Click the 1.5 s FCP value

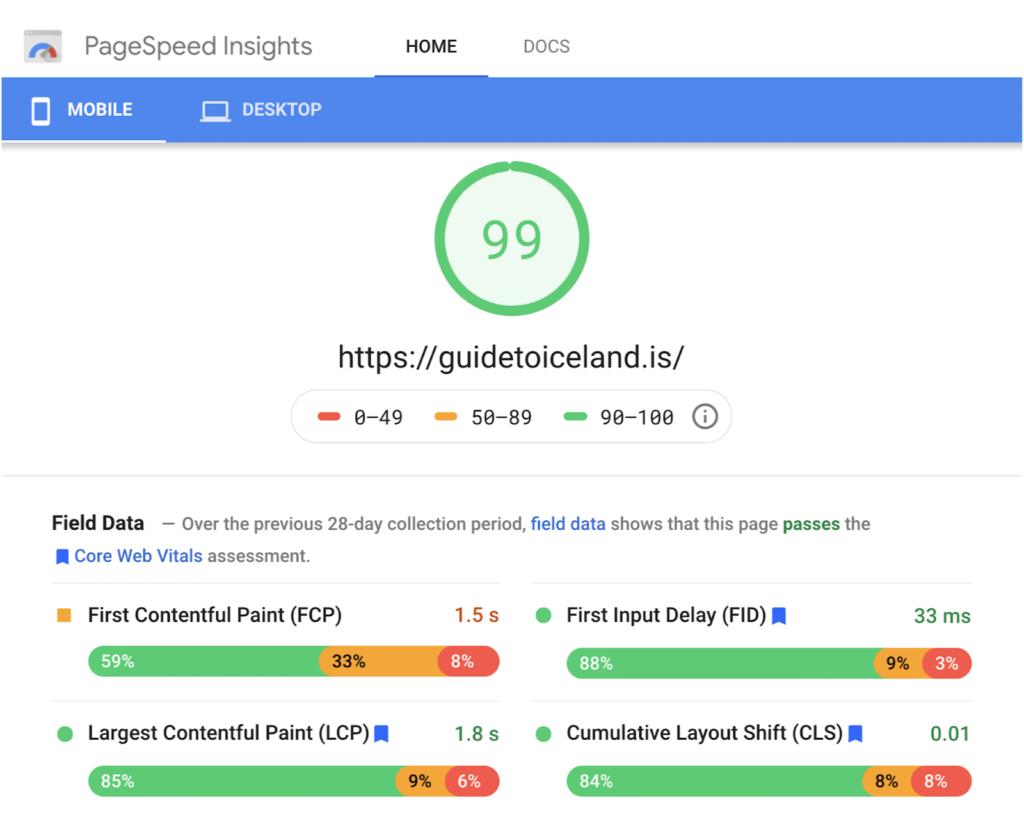click(476, 615)
